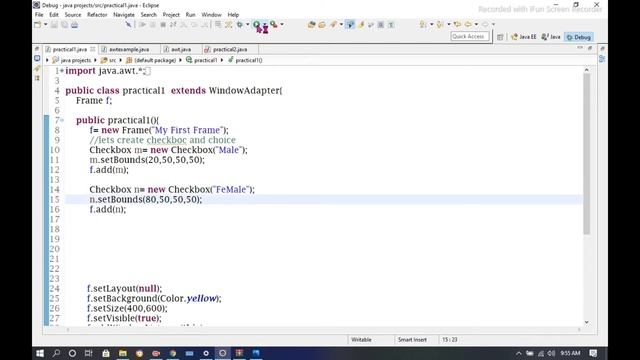This screenshot has height=360, width=640.
Task: Click the line 15 setBounds code
Action: click(146, 200)
